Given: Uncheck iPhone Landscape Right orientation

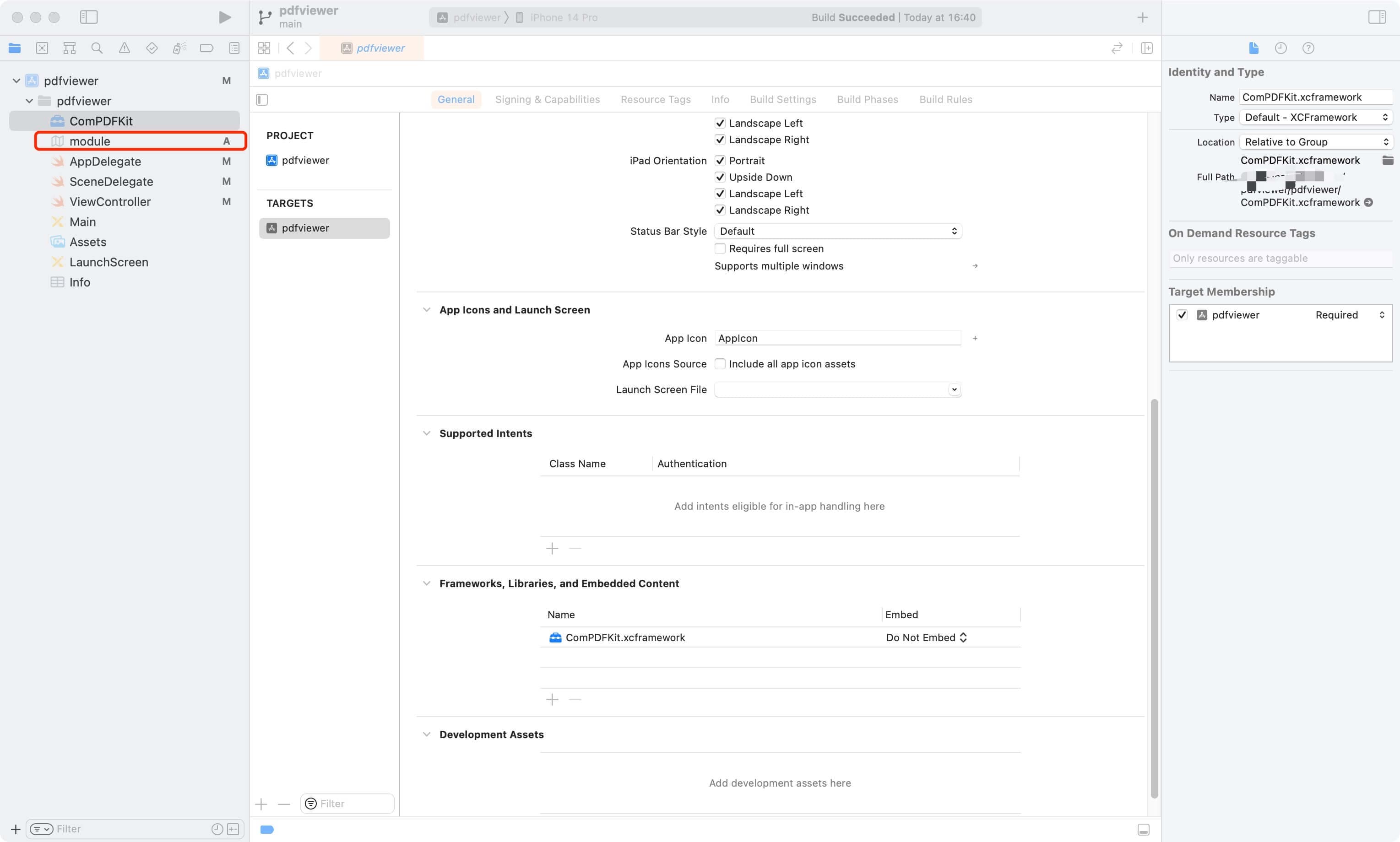Looking at the screenshot, I should click(720, 140).
